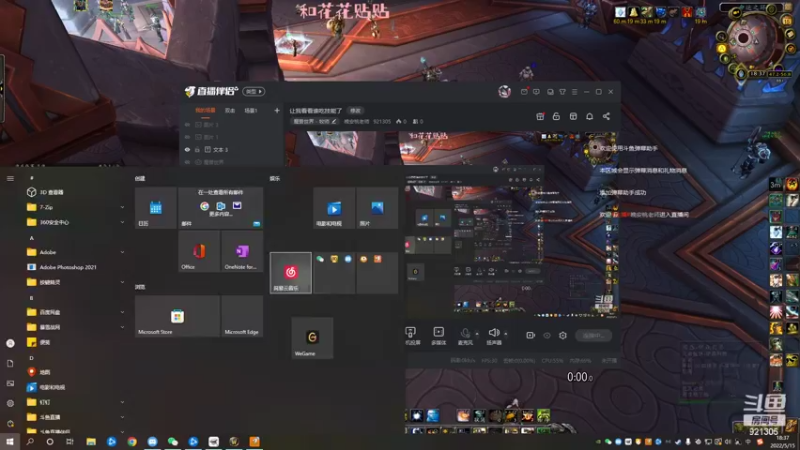The width and height of the screenshot is (800, 450).
Task: Open the 电影和电视 tile
Action: (334, 208)
